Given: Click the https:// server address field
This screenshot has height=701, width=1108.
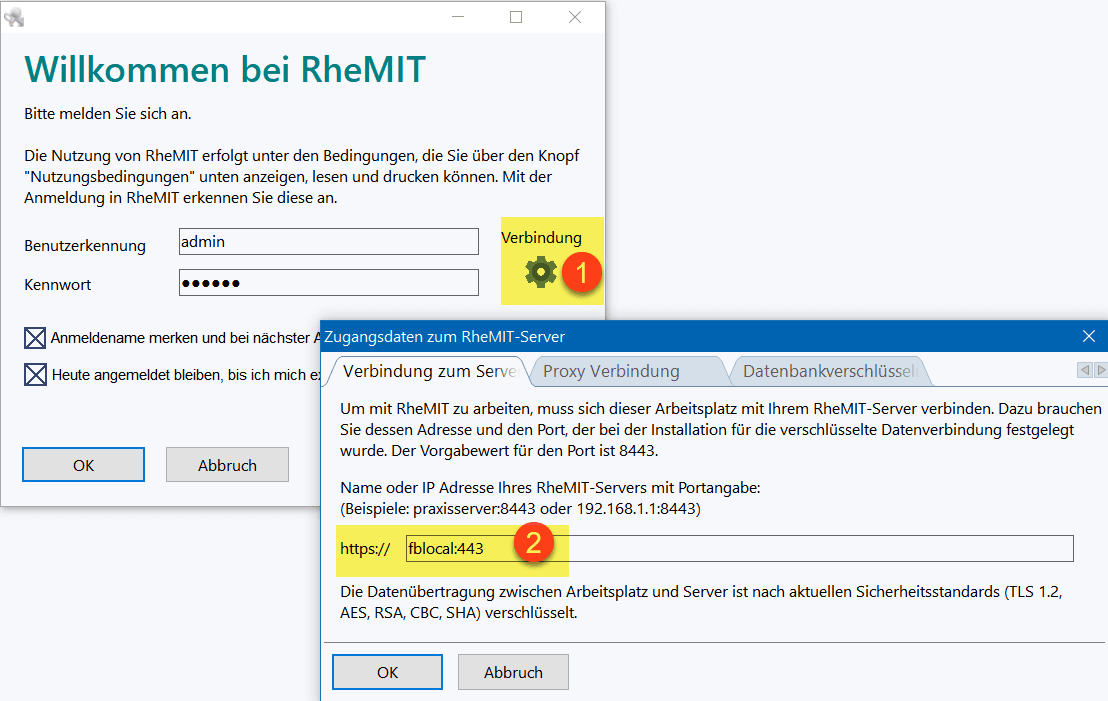Looking at the screenshot, I should click(x=738, y=548).
